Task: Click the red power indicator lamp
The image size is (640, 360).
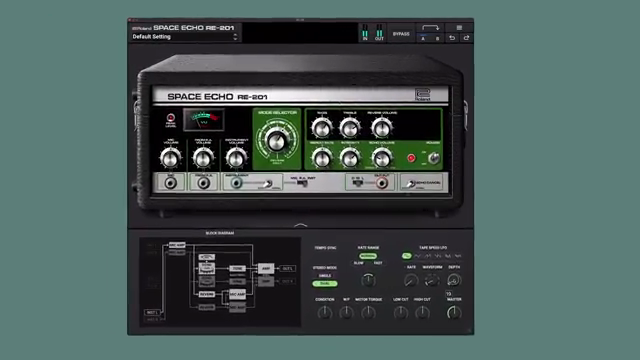Action: click(x=411, y=158)
